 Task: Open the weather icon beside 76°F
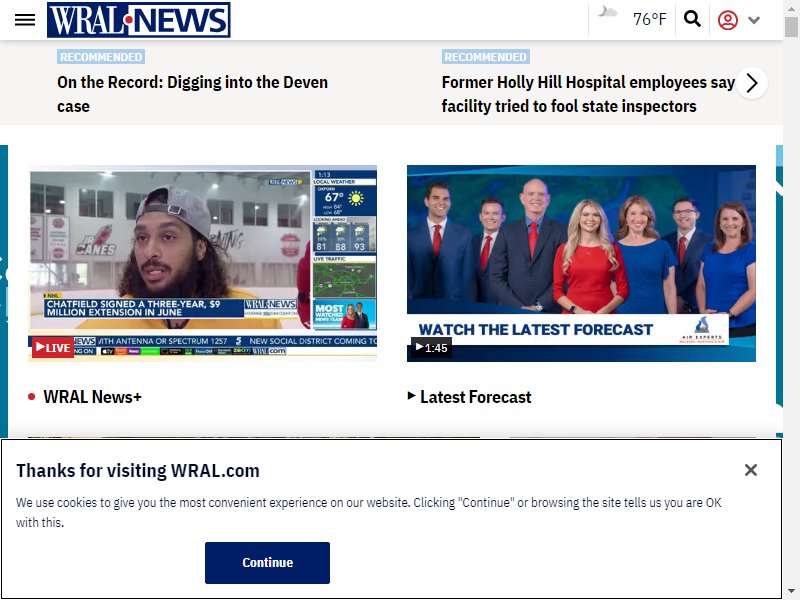(x=607, y=12)
